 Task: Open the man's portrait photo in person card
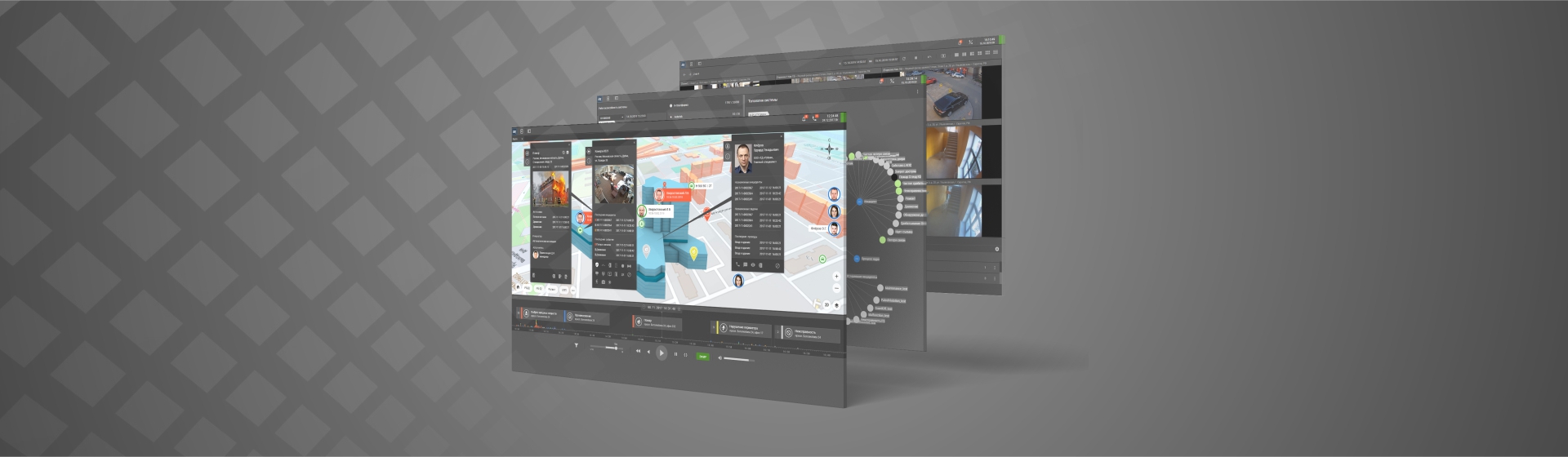[x=743, y=158]
